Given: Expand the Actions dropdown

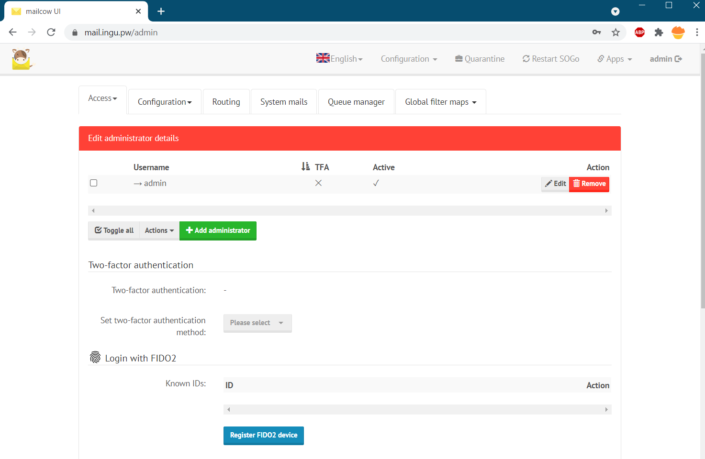Looking at the screenshot, I should (x=159, y=230).
